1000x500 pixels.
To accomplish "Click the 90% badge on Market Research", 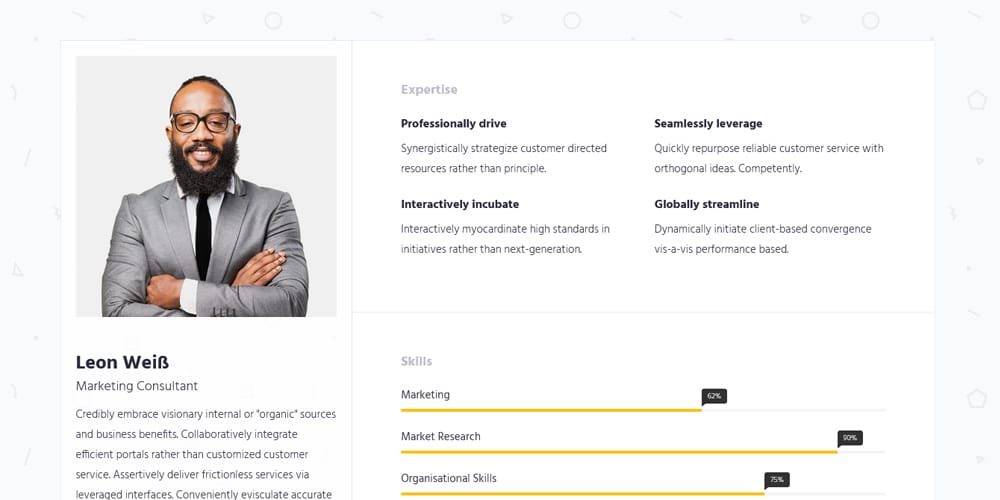I will 850,438.
